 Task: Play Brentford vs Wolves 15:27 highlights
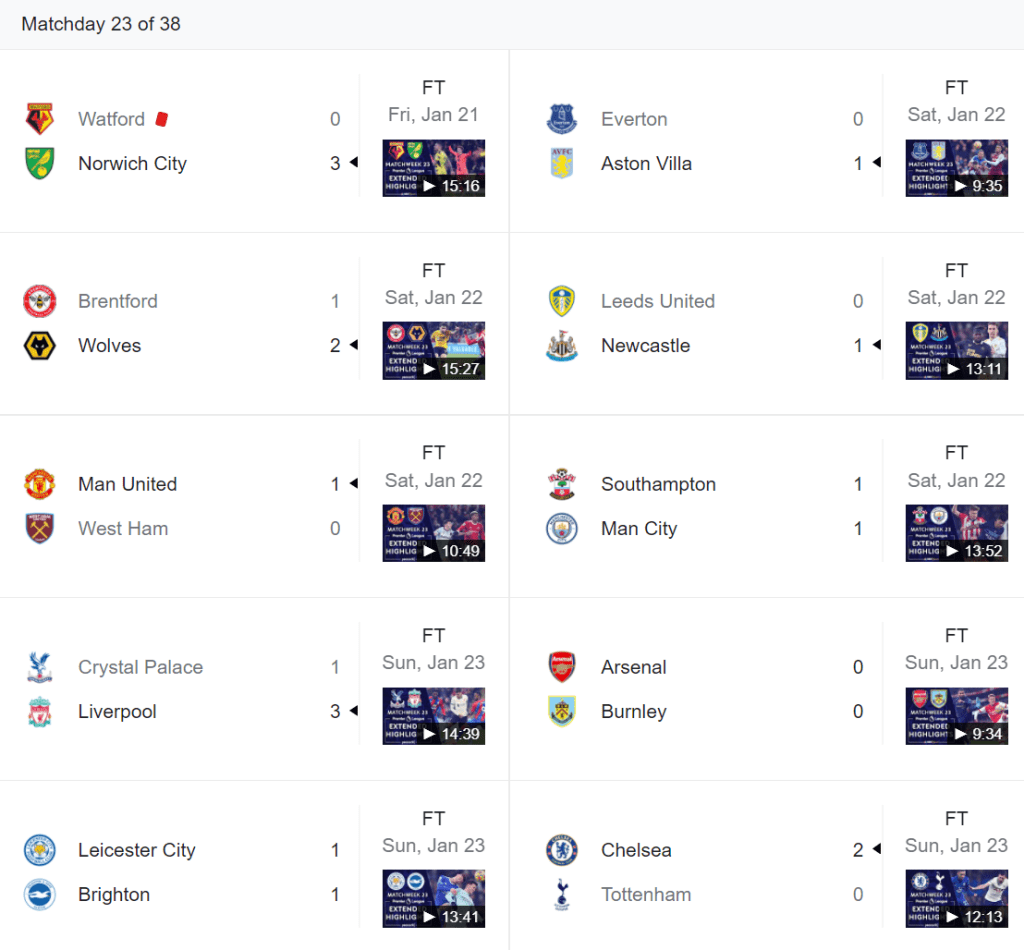434,351
